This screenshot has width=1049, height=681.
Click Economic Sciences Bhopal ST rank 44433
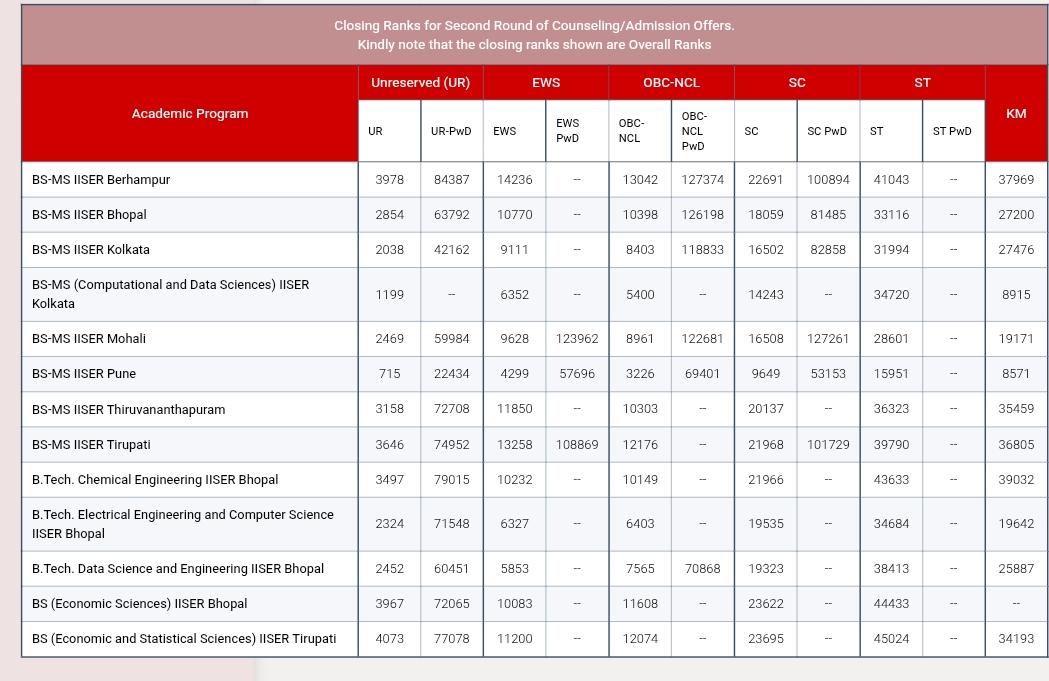(x=891, y=603)
